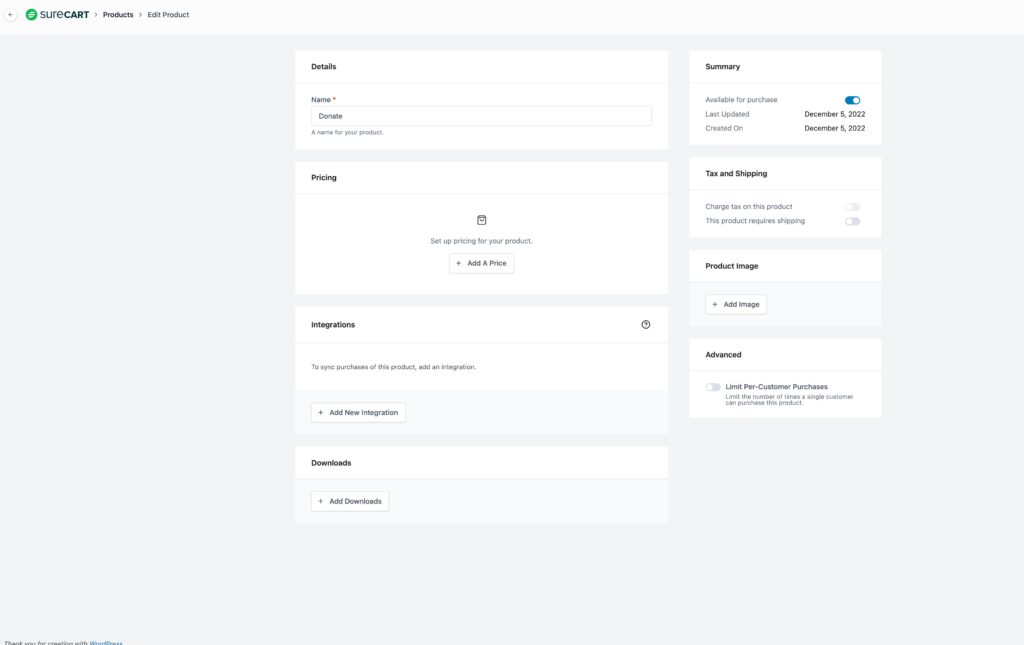Click plus icon on Add Downloads
Viewport: 1024px width, 645px height.
[x=320, y=501]
